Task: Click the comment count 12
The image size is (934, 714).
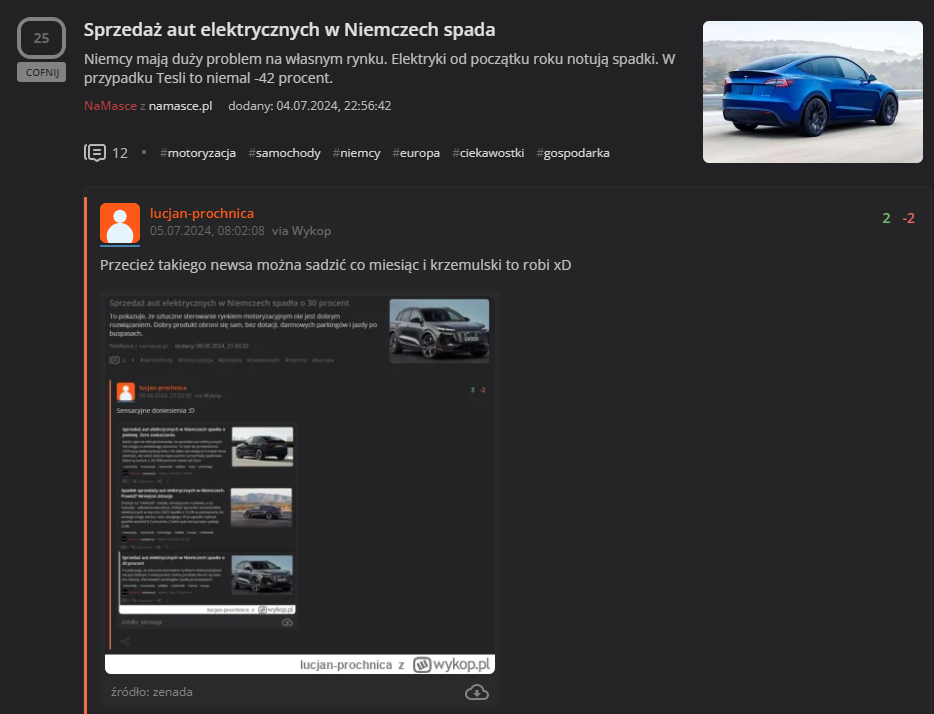Action: [120, 154]
